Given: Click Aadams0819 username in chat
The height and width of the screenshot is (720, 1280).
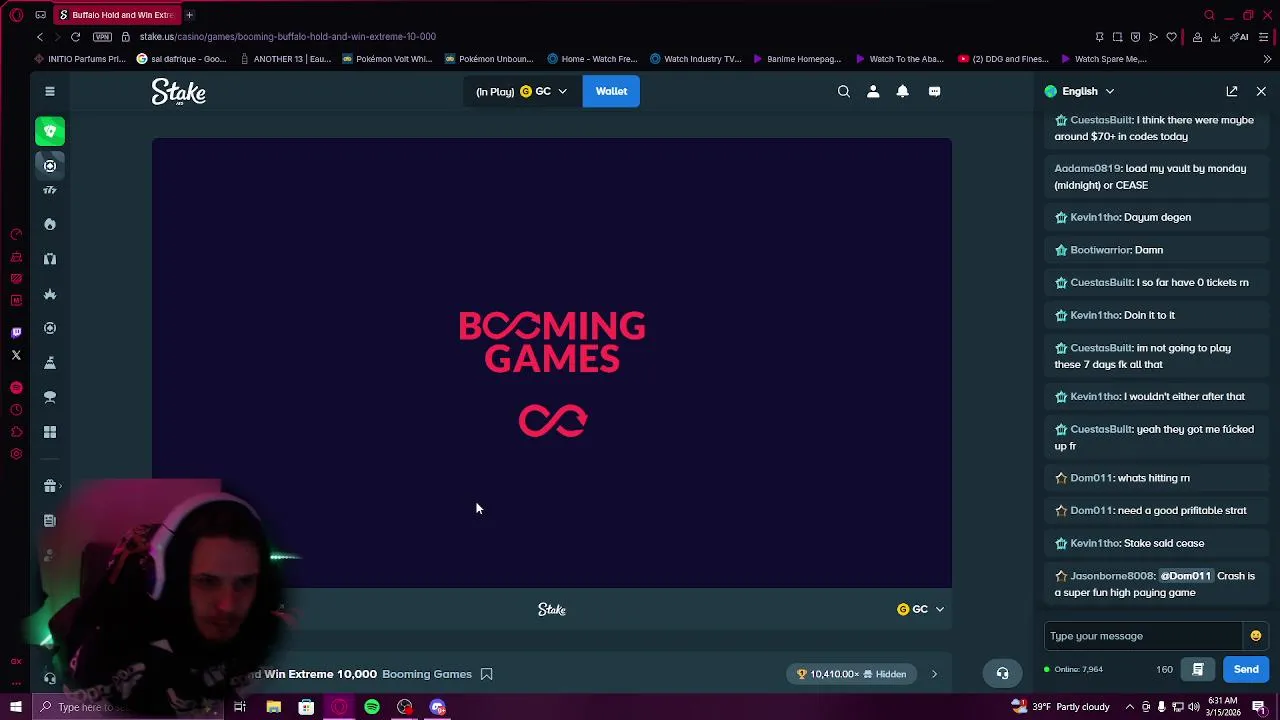Looking at the screenshot, I should (1087, 169).
